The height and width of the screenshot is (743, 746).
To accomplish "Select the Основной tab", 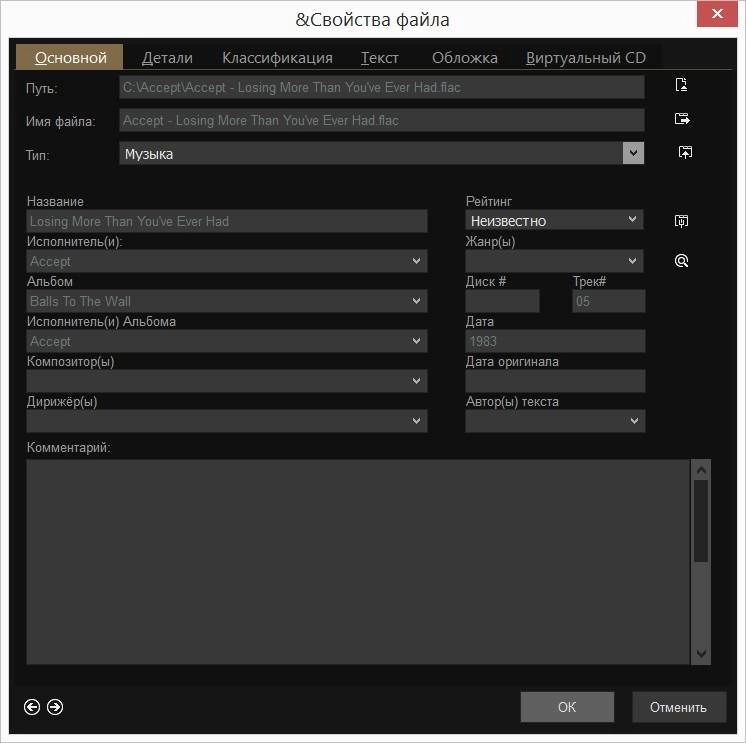I will point(69,57).
